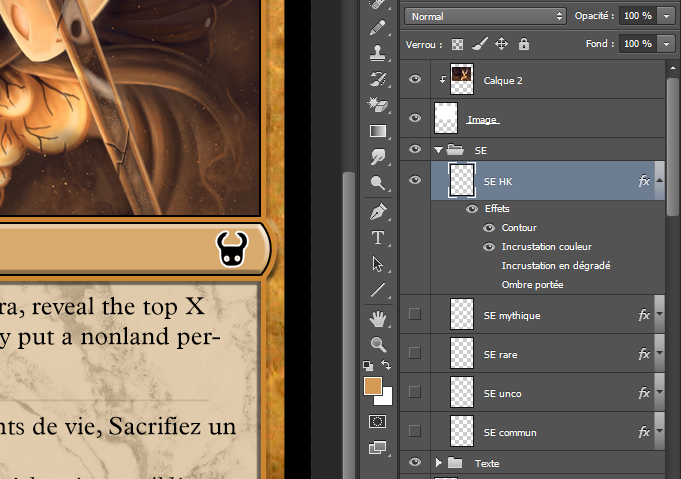The width and height of the screenshot is (681, 479).
Task: Open the Normal blend mode dropdown
Action: pos(486,16)
